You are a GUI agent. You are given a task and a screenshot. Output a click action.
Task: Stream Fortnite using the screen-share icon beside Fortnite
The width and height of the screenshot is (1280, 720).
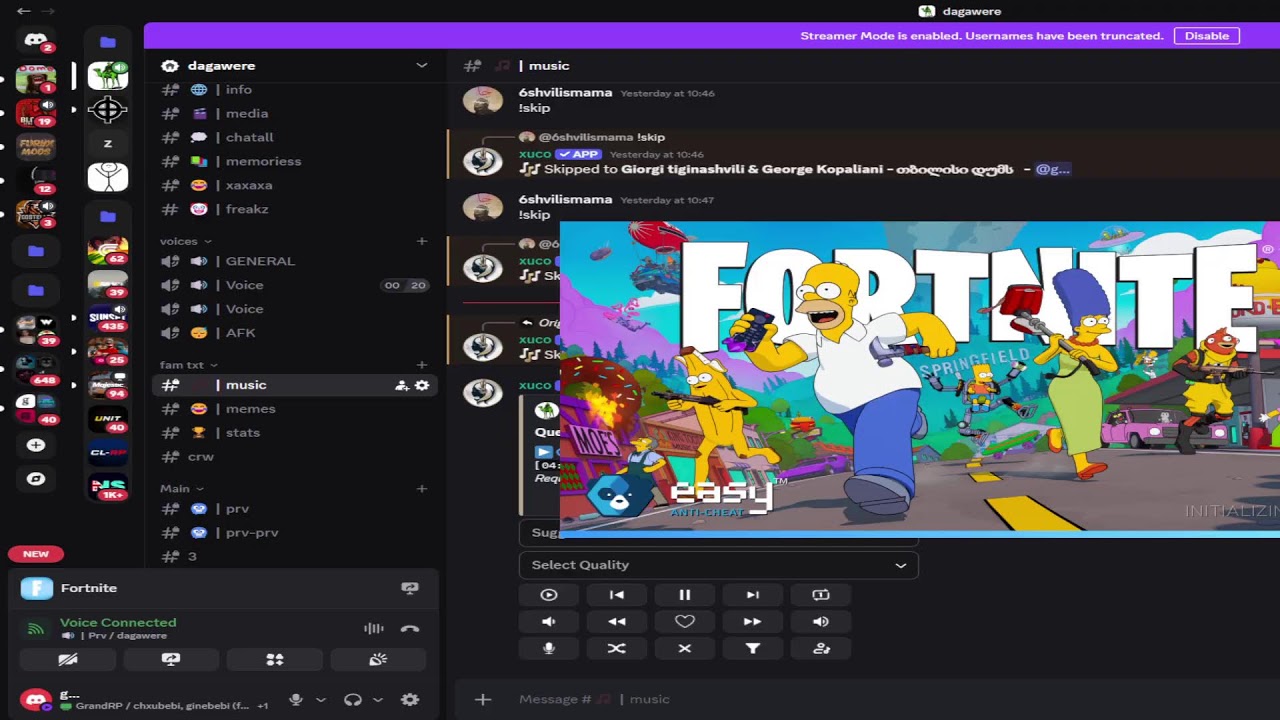[x=410, y=588]
